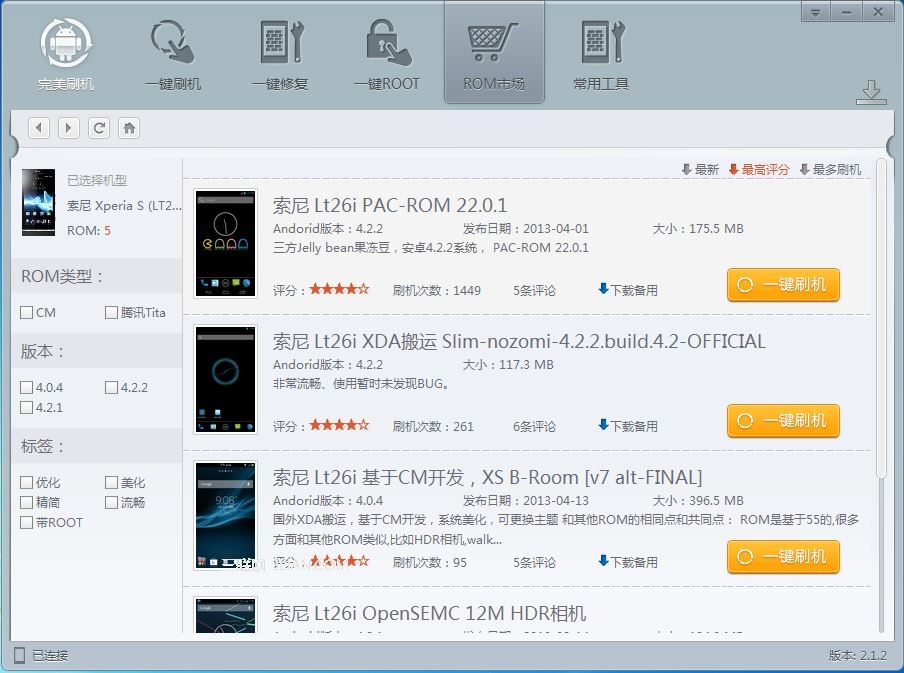The width and height of the screenshot is (904, 673).
Task: Flash PAC-ROM with 一键刷机 button
Action: tap(783, 285)
